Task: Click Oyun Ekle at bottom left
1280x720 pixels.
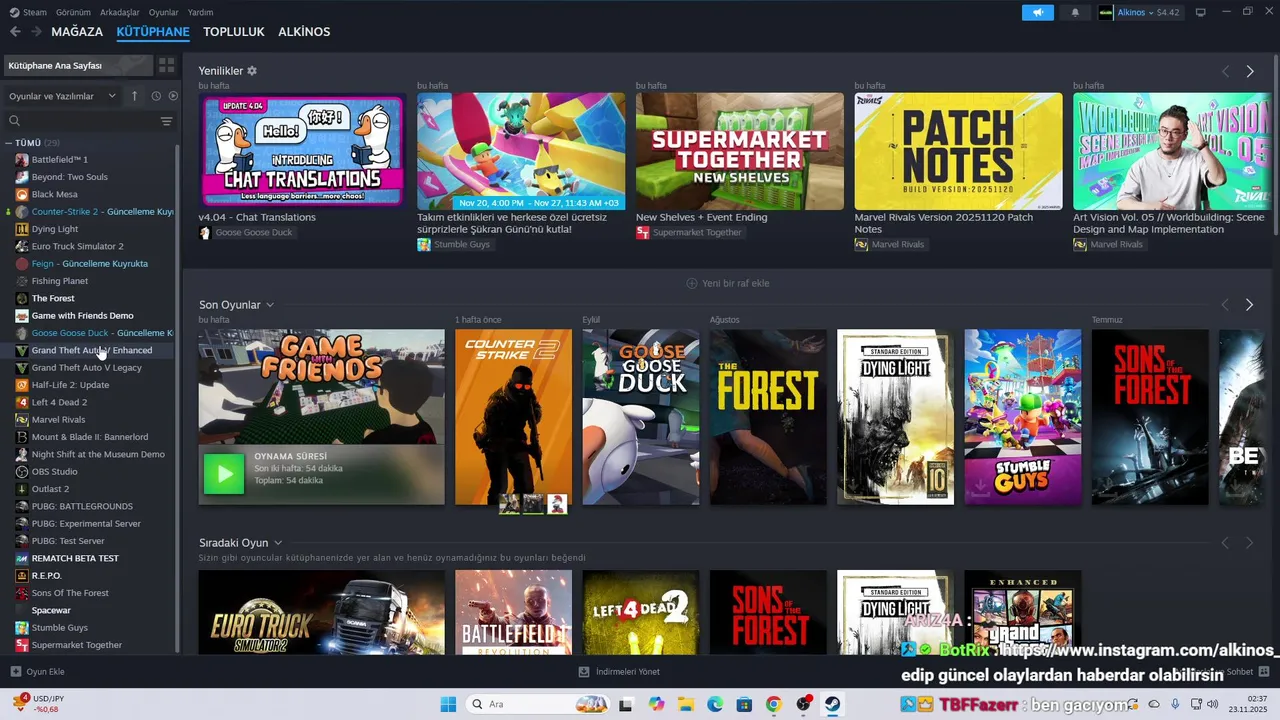Action: coord(37,672)
